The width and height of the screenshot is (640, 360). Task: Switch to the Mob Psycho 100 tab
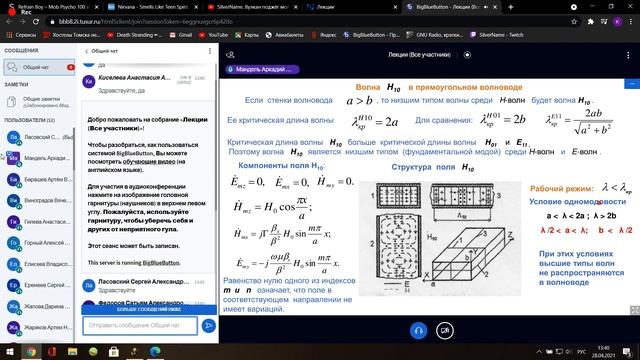tap(53, 7)
